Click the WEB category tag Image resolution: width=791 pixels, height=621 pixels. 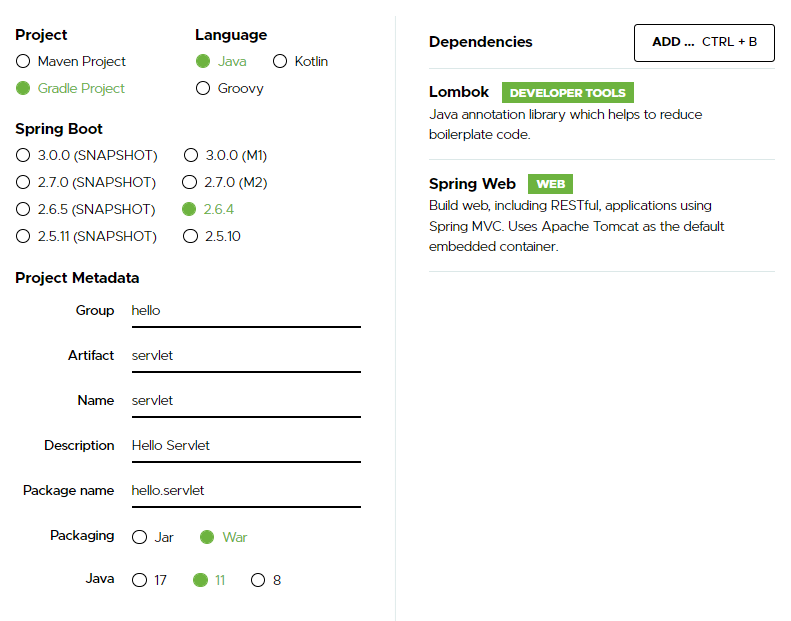(550, 184)
